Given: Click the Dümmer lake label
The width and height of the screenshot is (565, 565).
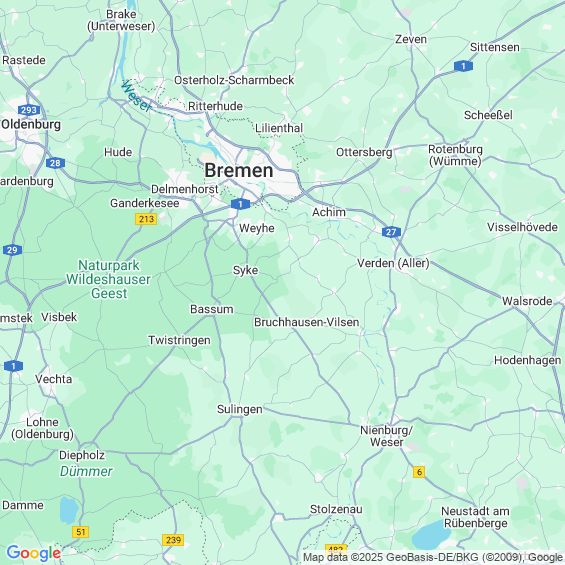Looking at the screenshot, I should coord(86,471).
